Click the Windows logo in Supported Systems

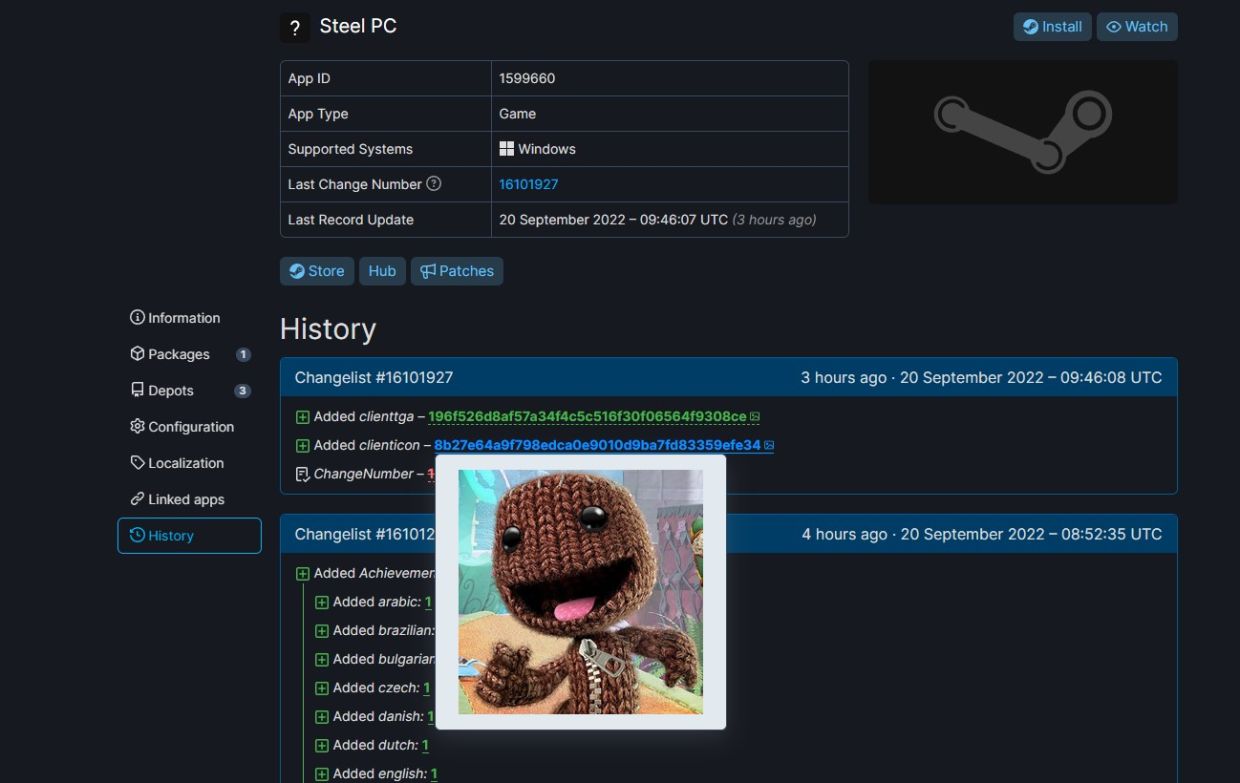pos(506,149)
